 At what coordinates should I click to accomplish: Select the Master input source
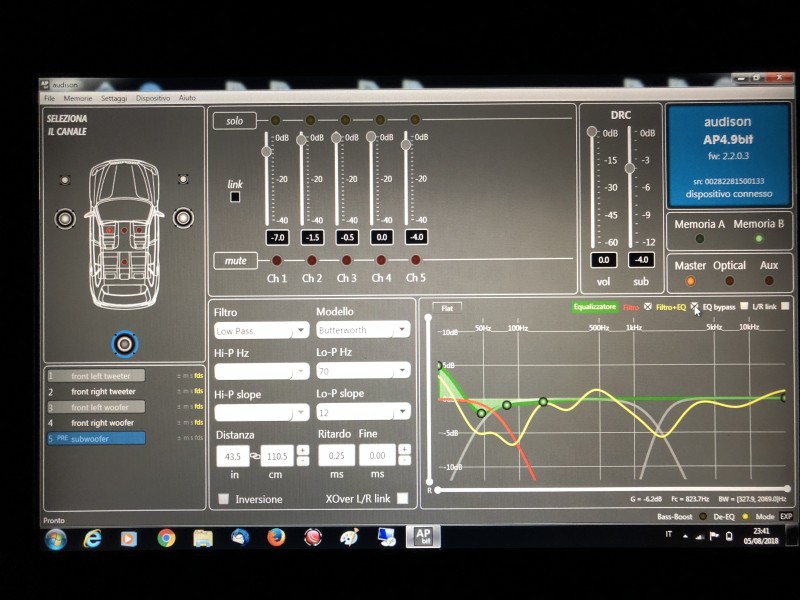690,281
